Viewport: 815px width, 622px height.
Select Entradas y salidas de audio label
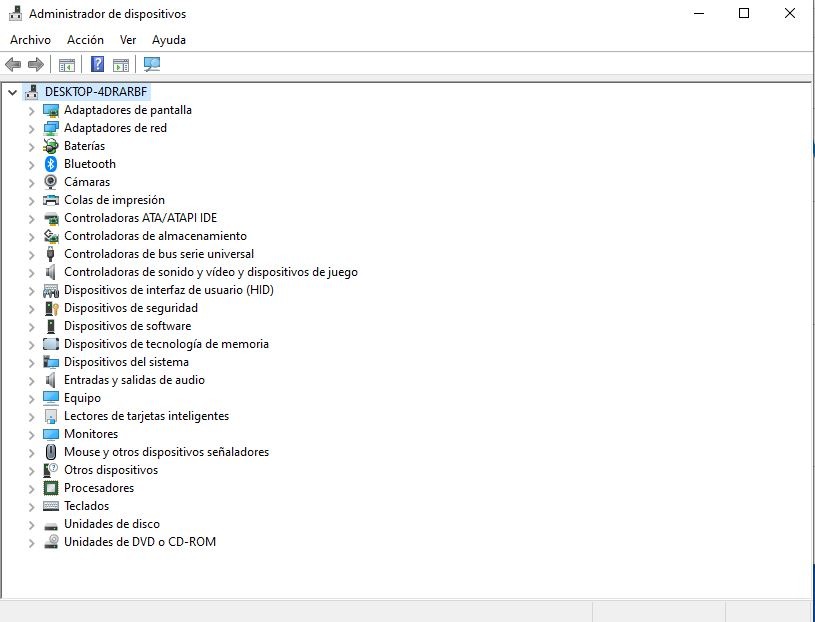tap(134, 380)
